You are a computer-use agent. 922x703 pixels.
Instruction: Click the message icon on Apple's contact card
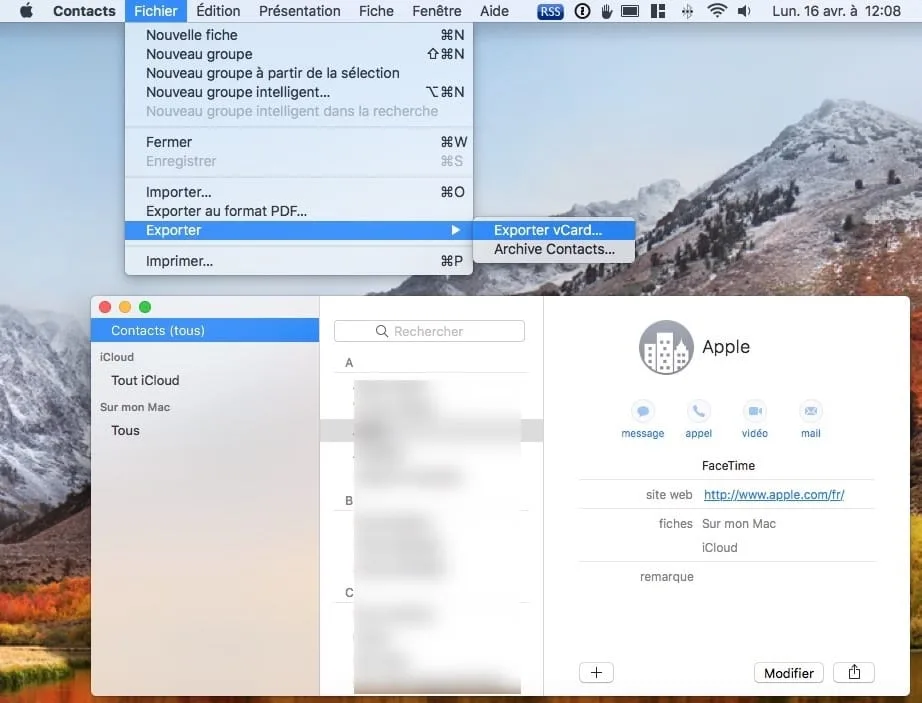[x=642, y=412]
